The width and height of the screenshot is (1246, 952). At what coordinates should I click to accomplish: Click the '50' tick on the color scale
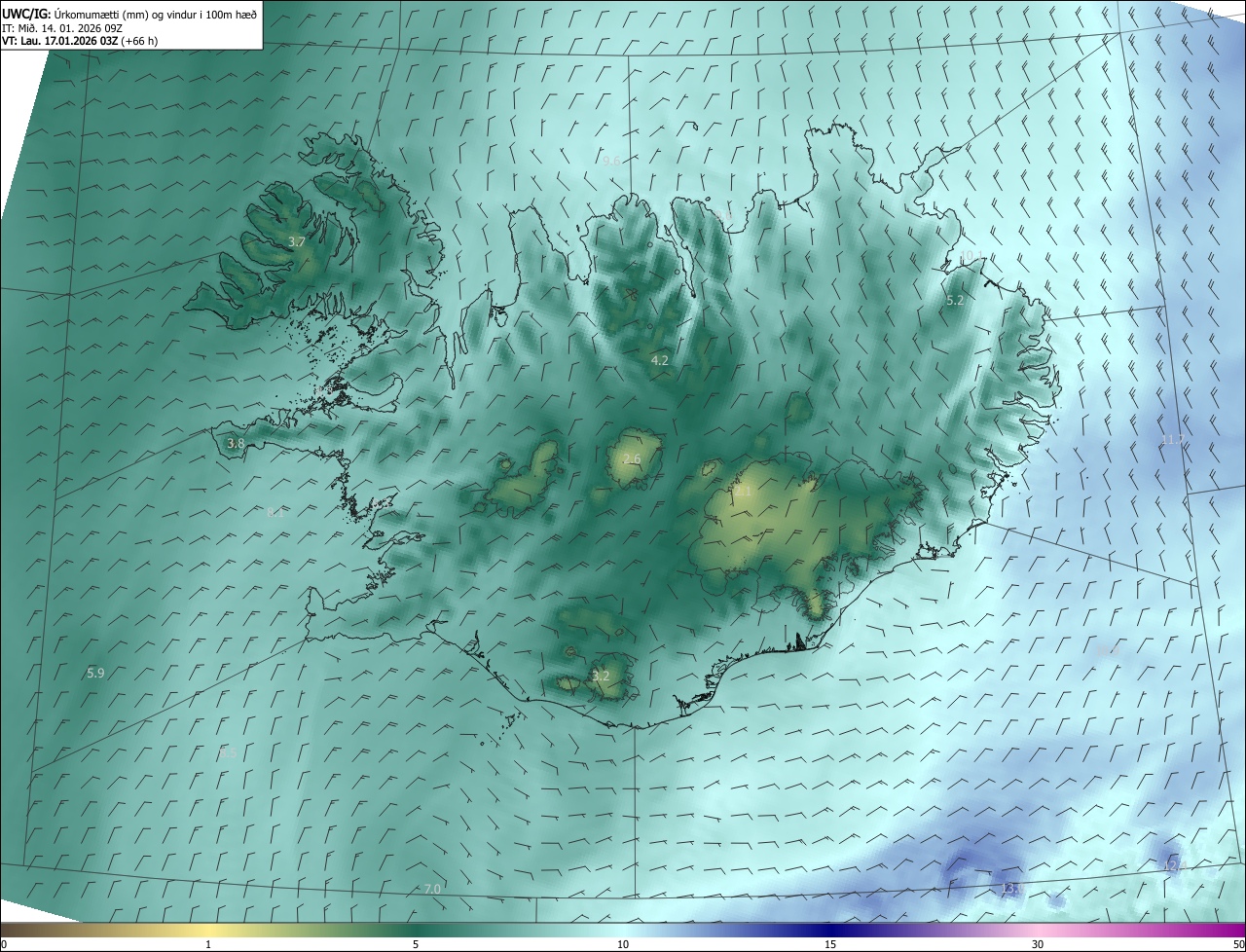[x=1238, y=944]
